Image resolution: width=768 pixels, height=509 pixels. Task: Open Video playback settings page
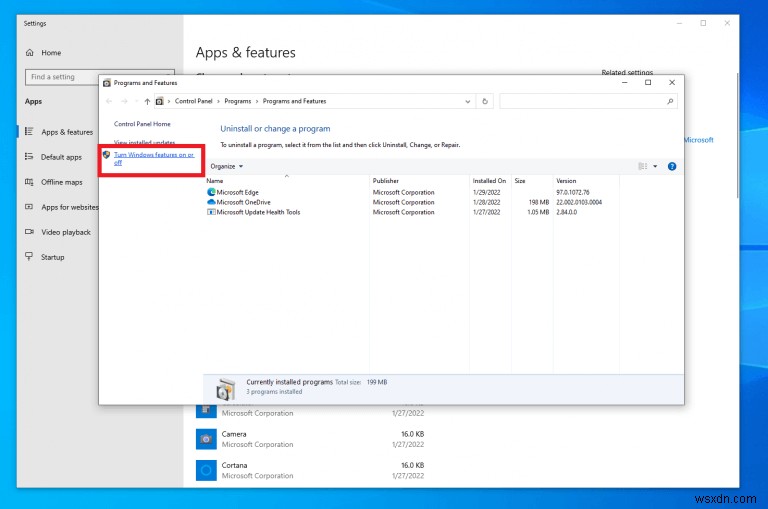click(x=66, y=232)
